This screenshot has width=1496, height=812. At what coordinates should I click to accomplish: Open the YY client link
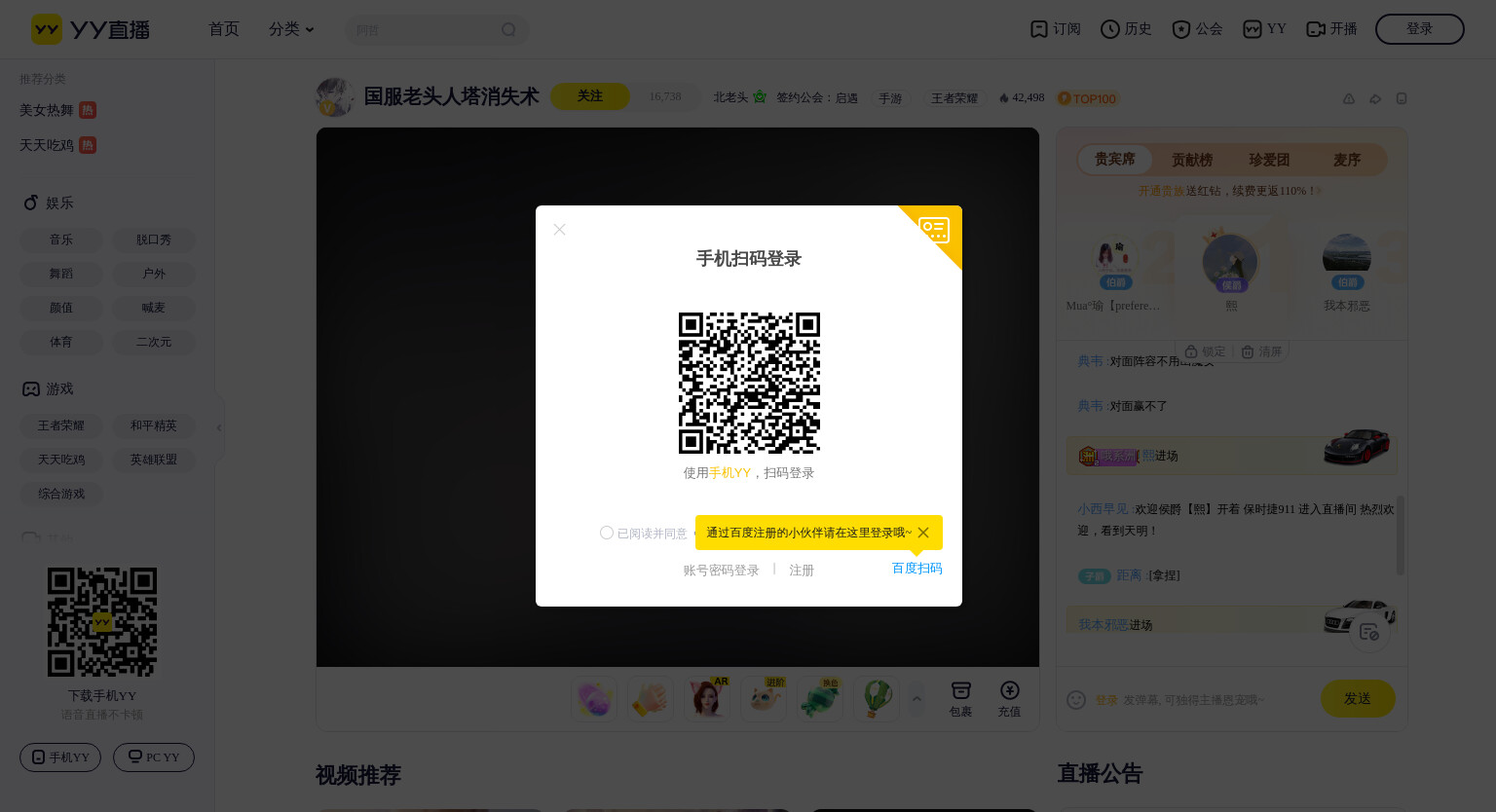pyautogui.click(x=1265, y=29)
